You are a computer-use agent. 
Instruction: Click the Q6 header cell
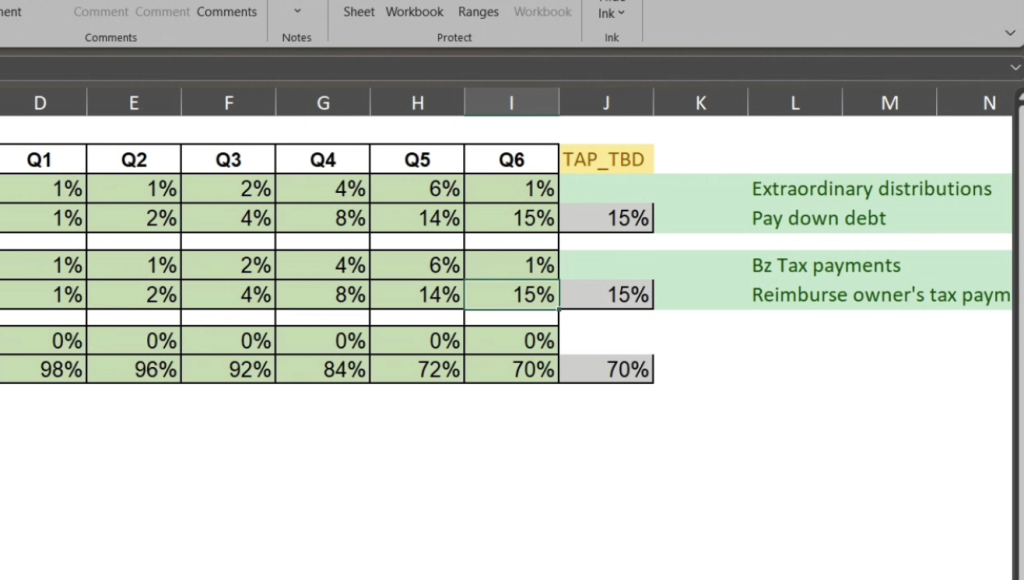pos(511,160)
